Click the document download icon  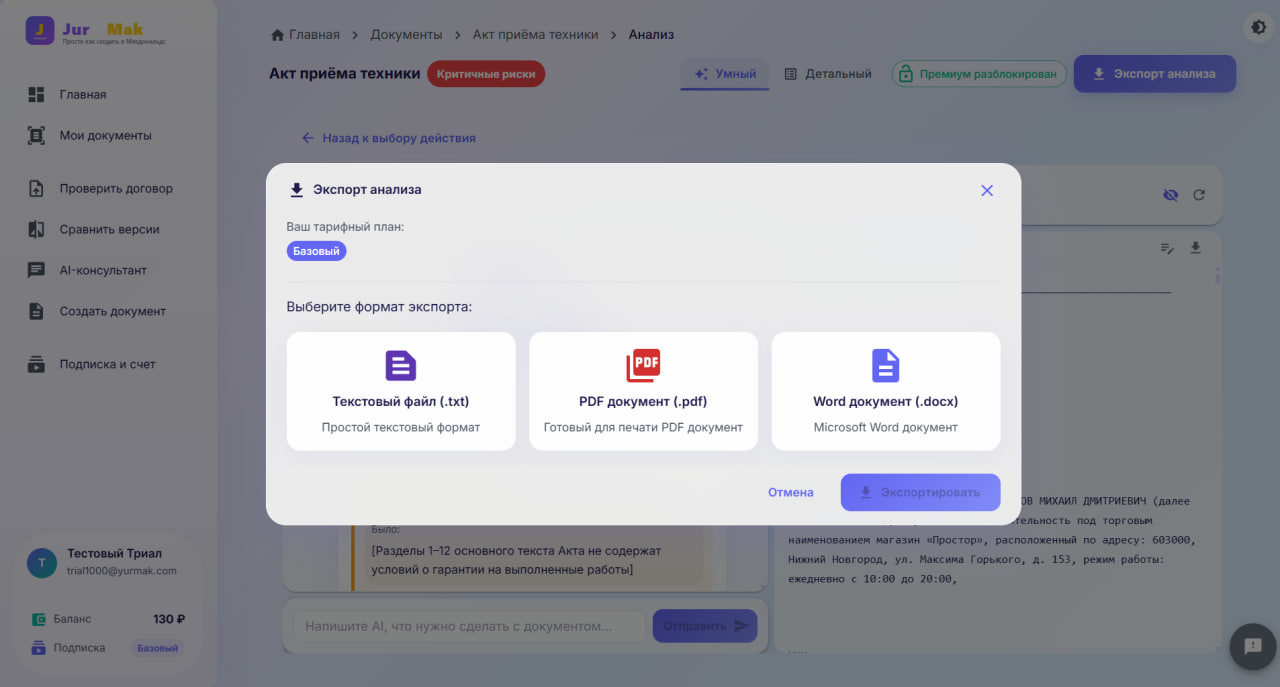pyautogui.click(x=1195, y=248)
